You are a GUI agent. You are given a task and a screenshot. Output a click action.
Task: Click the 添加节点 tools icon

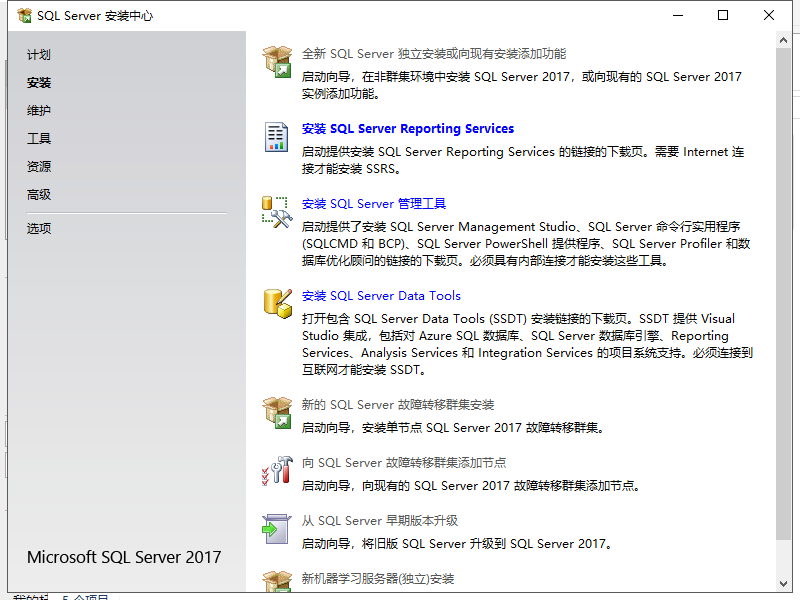coord(277,470)
